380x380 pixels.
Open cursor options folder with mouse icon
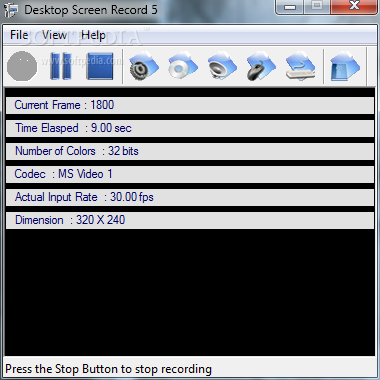point(261,66)
